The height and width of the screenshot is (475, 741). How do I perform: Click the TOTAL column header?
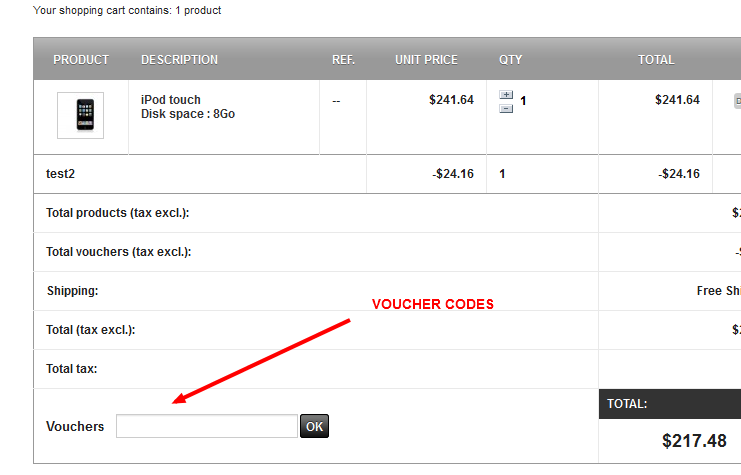click(x=656, y=60)
